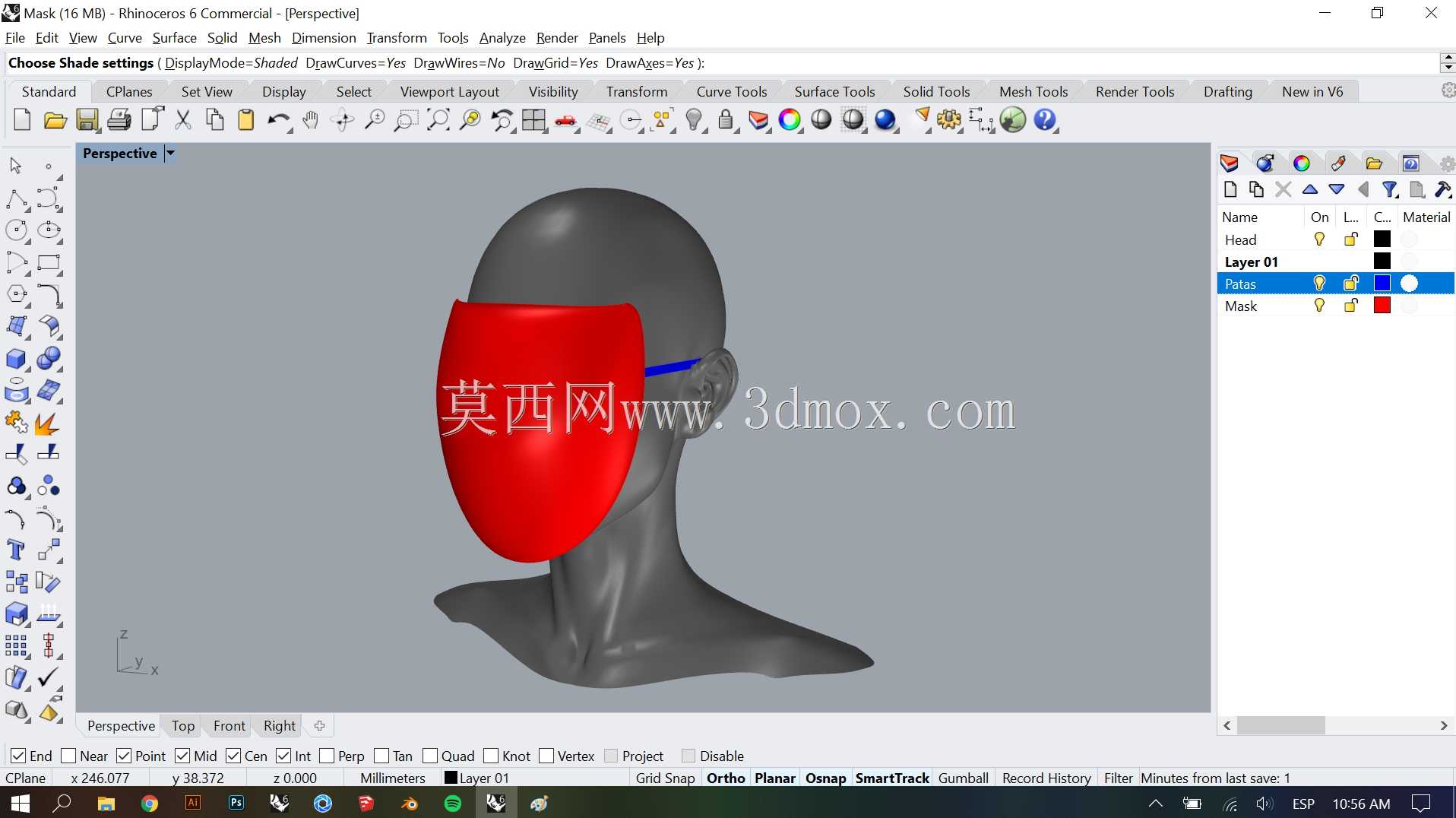Screen dimensions: 1456x818
Task: Open the Analyze menu
Action: [x=502, y=37]
